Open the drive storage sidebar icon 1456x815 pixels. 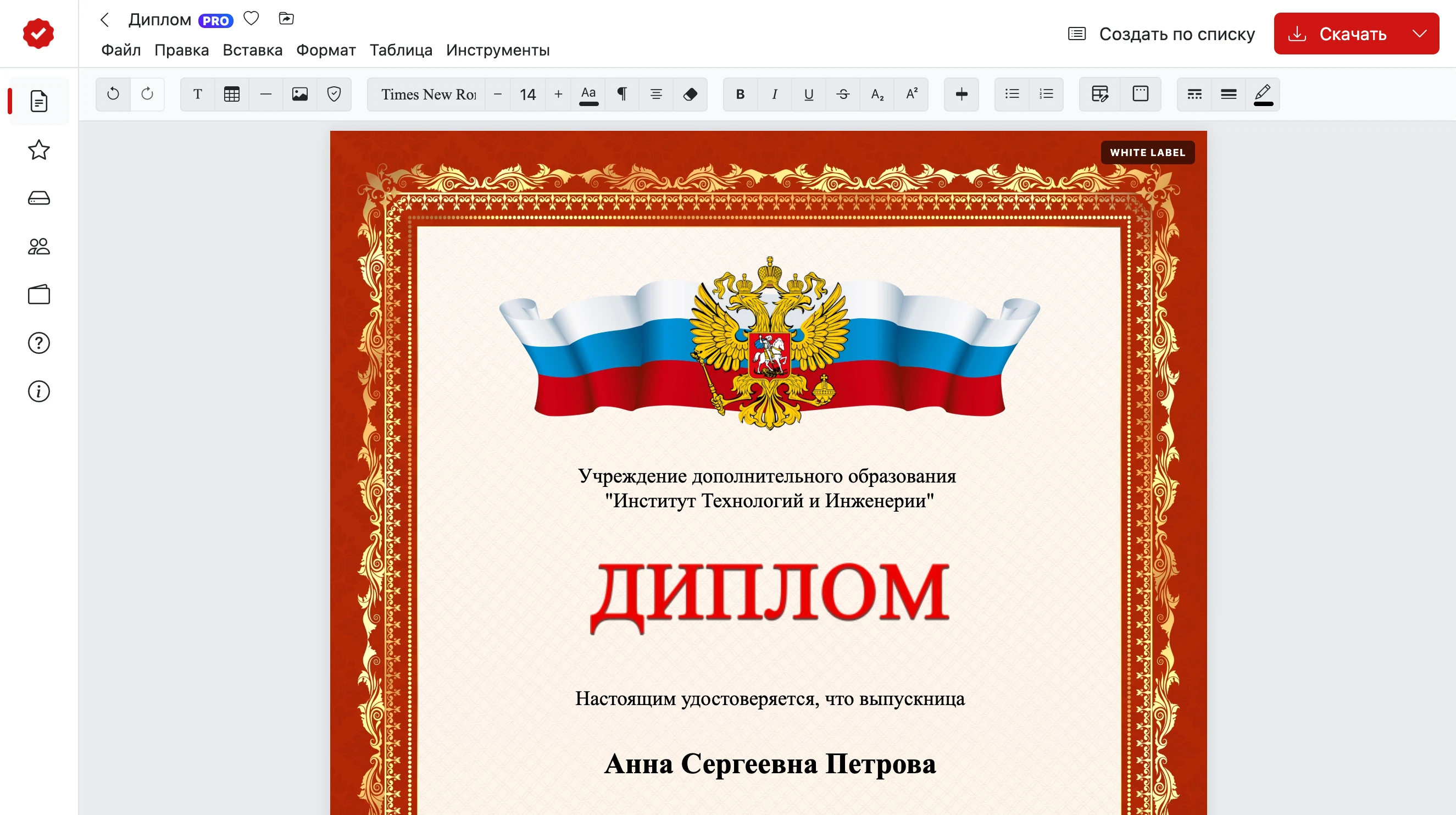(39, 198)
